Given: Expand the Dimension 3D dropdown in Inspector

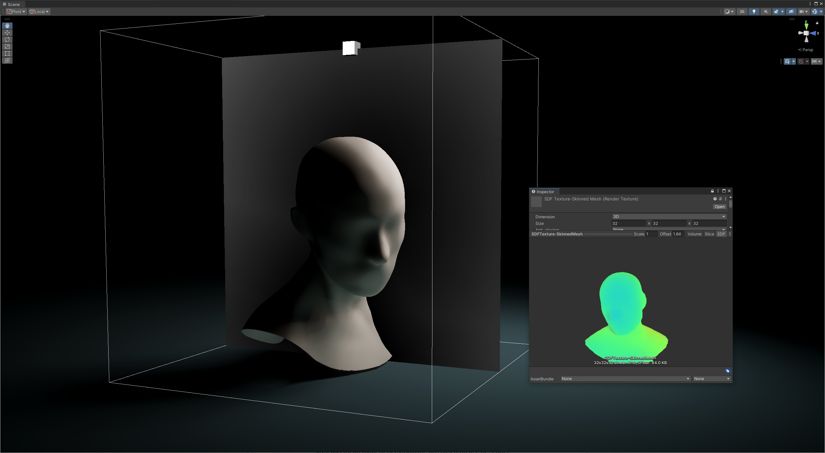Looking at the screenshot, I should pyautogui.click(x=669, y=217).
